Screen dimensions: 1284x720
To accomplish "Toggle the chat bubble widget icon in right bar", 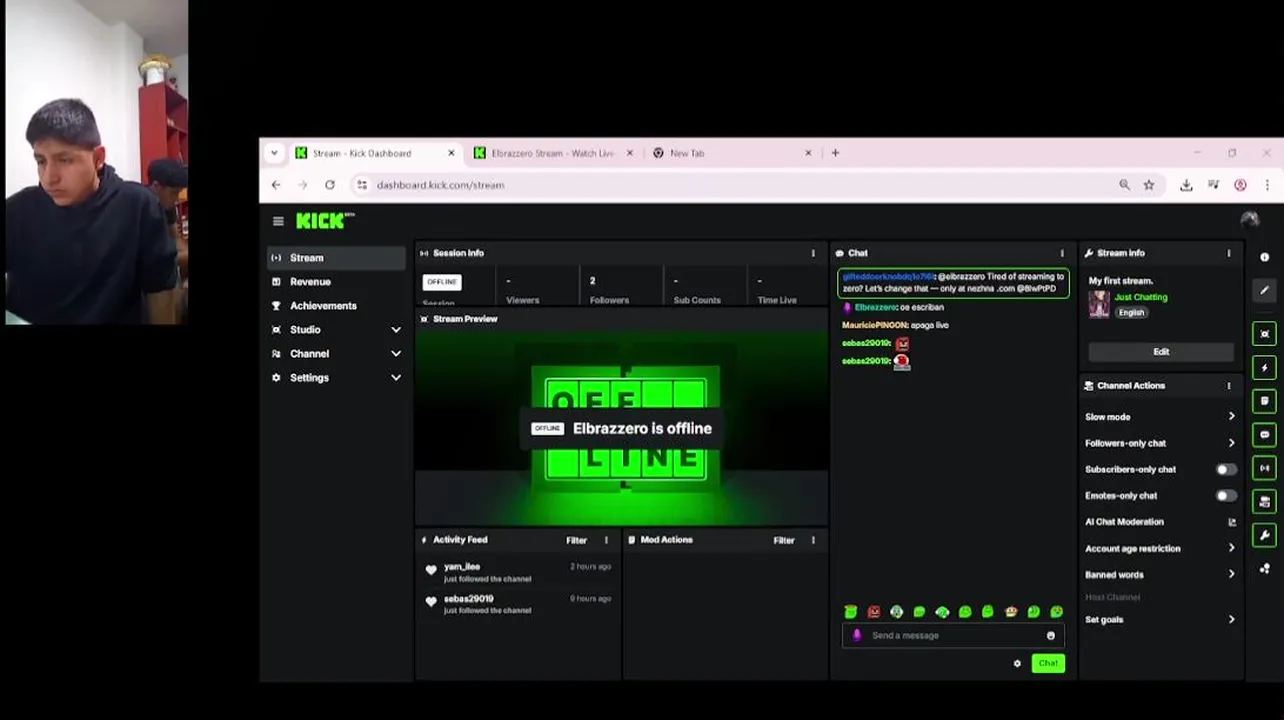I will [1264, 435].
